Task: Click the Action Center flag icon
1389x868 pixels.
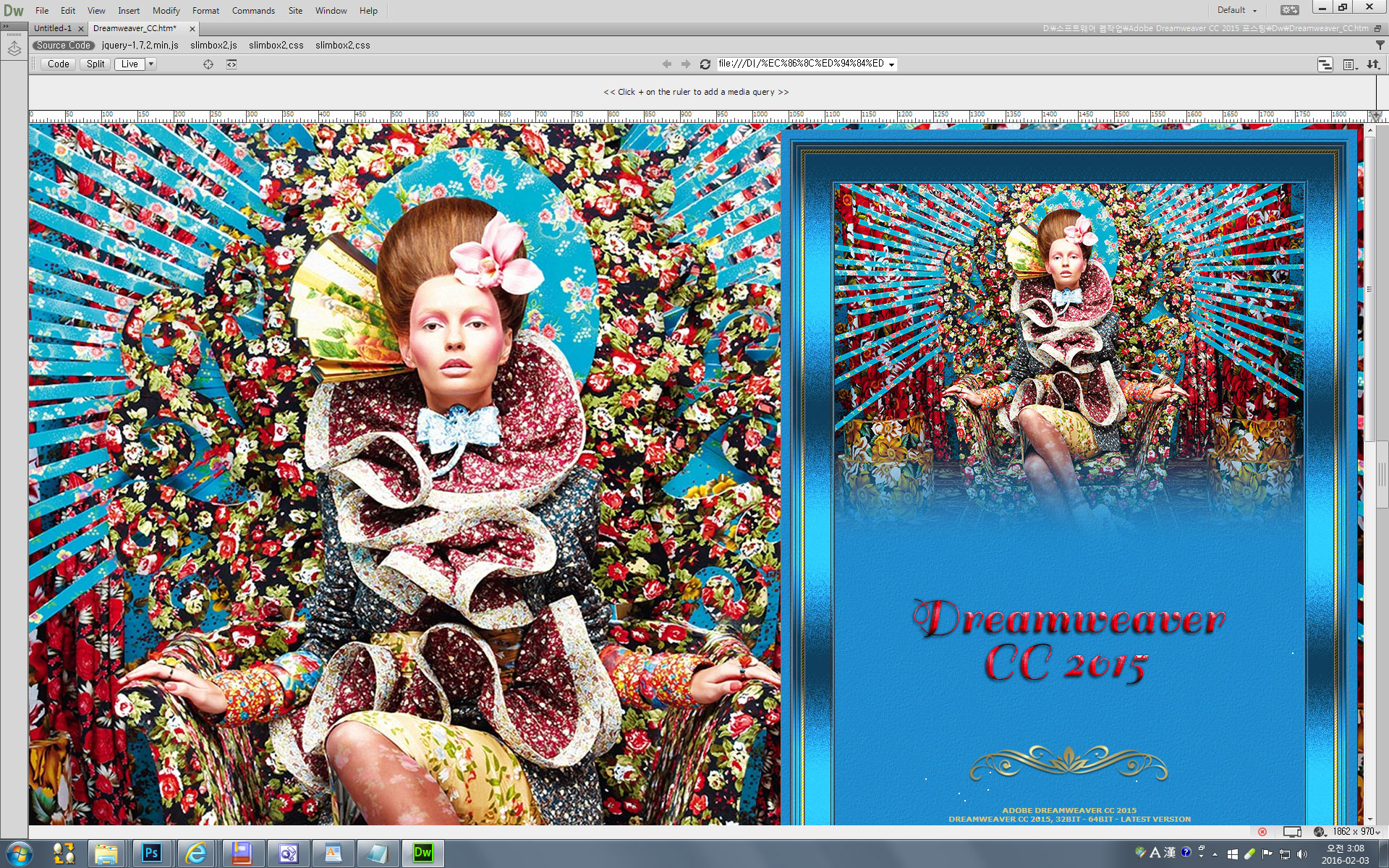Action: [1267, 854]
